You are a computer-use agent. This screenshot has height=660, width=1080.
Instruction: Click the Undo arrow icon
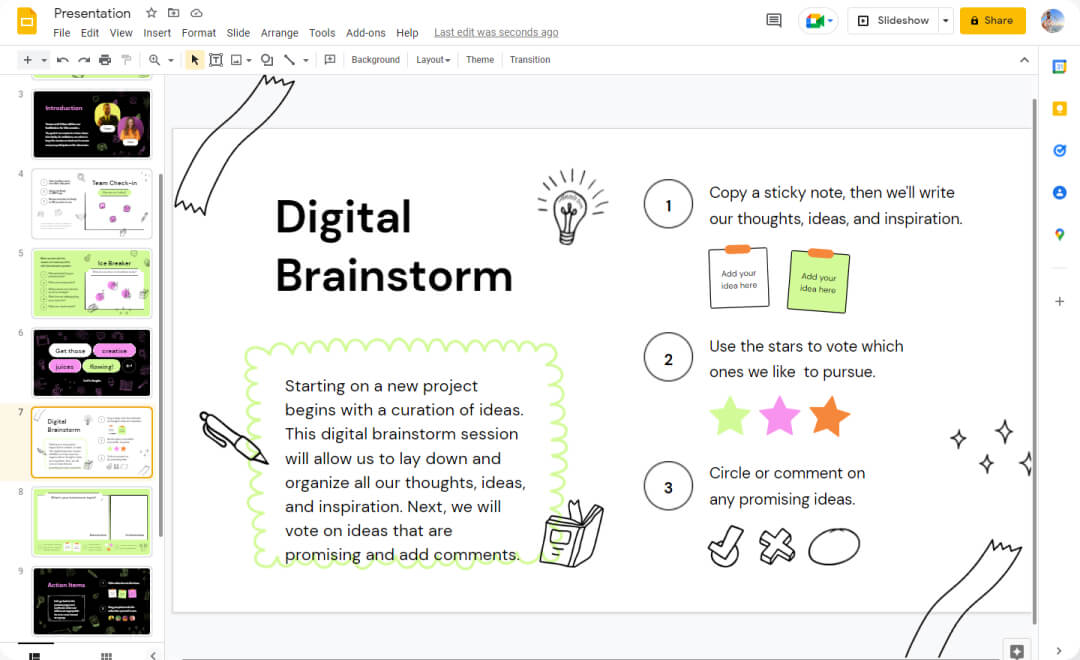[62, 60]
